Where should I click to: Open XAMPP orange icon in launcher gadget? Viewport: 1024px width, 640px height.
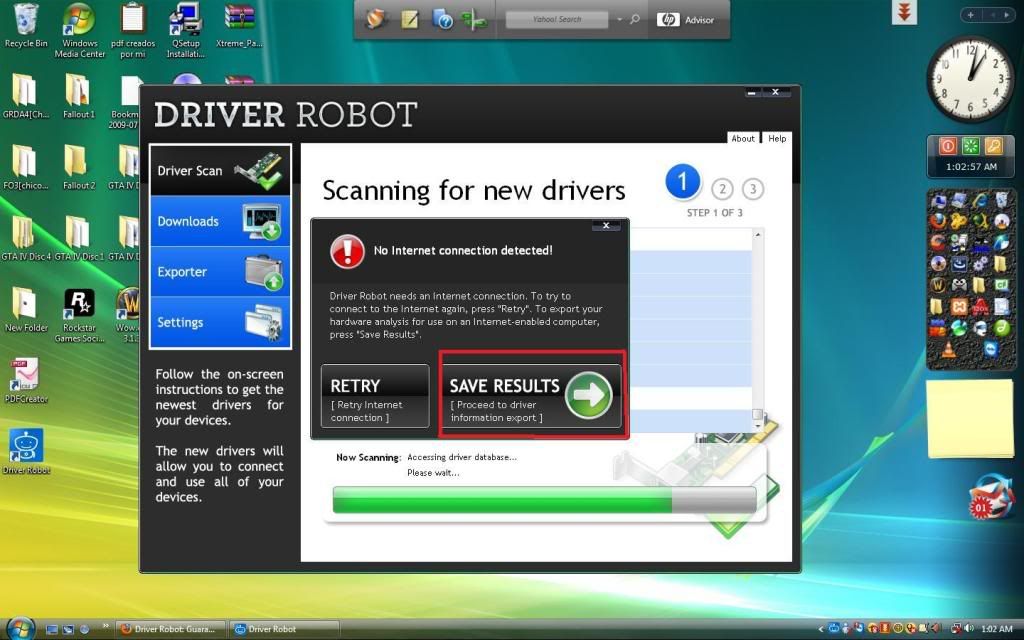tap(959, 306)
